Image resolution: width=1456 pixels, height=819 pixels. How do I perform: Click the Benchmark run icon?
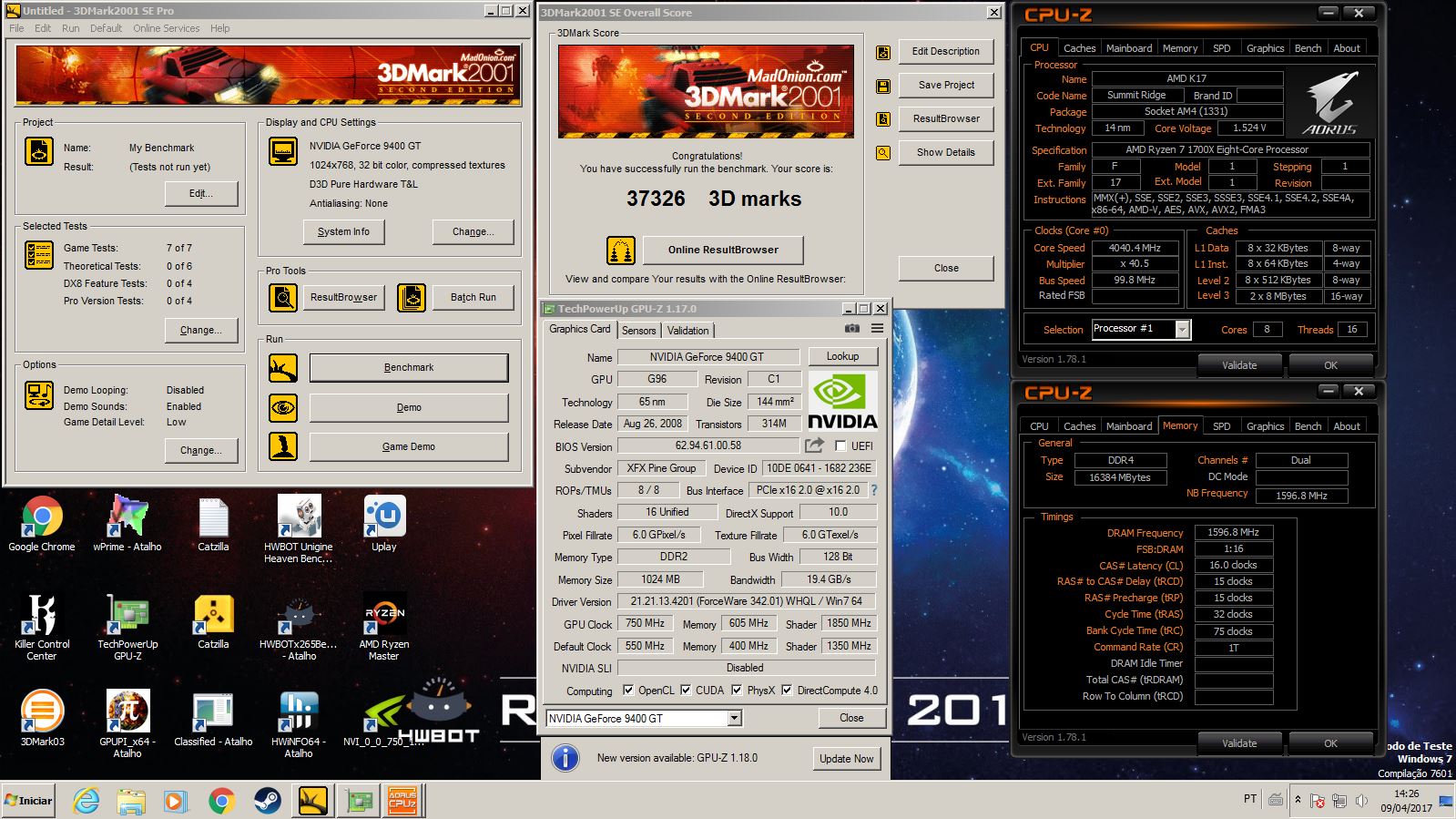pos(283,368)
